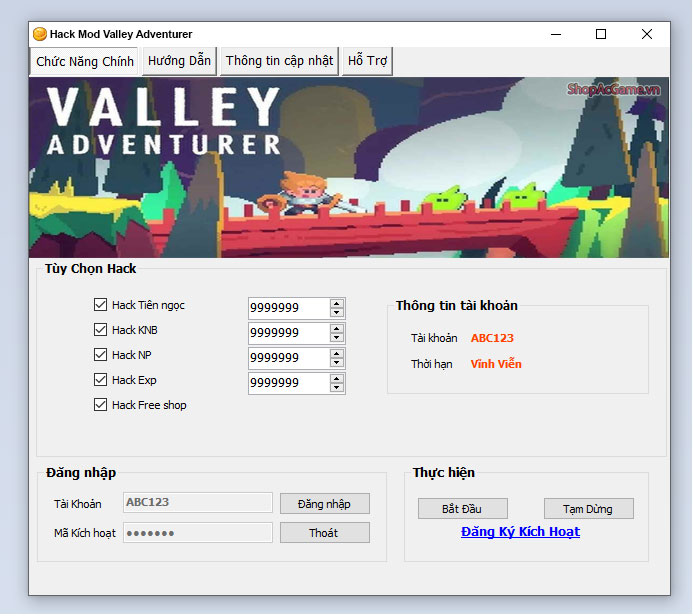The height and width of the screenshot is (616, 693).
Task: Uncheck the Hack Tiên ngọc checkbox
Action: pyautogui.click(x=100, y=304)
